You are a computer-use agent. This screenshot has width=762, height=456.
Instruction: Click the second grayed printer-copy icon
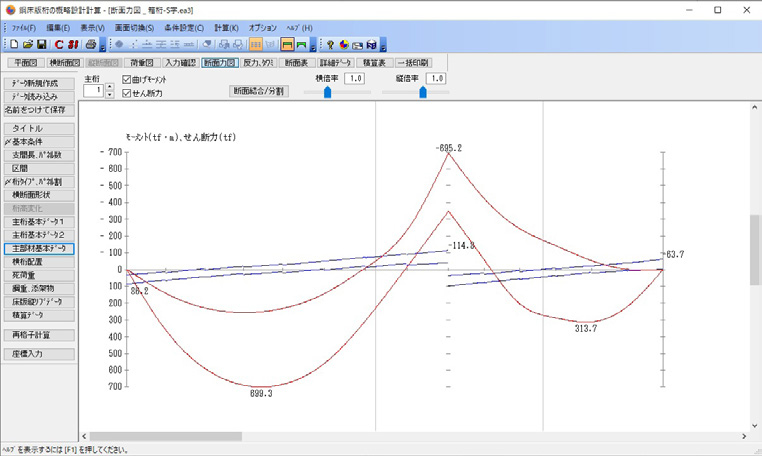[x=238, y=45]
